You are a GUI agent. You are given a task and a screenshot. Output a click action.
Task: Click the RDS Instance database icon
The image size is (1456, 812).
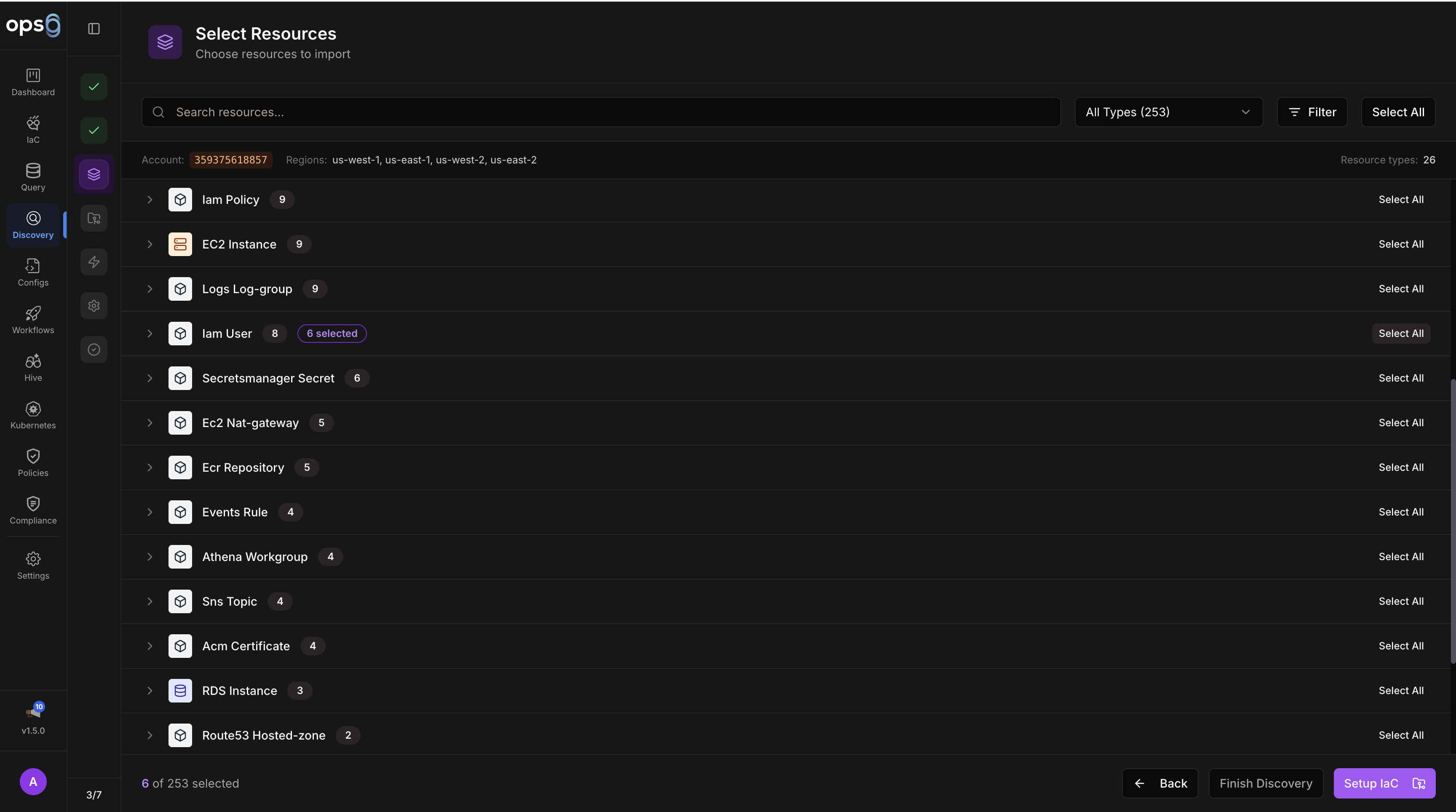(x=180, y=691)
